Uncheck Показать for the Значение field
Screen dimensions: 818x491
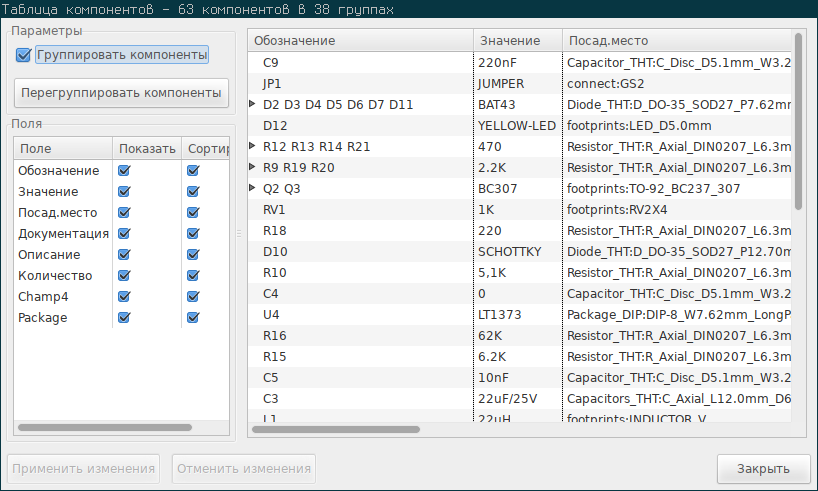(x=124, y=191)
